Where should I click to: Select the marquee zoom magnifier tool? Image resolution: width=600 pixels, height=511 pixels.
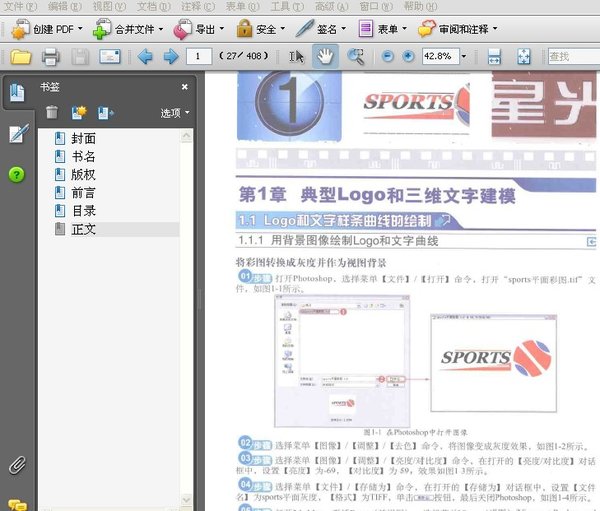[356, 57]
